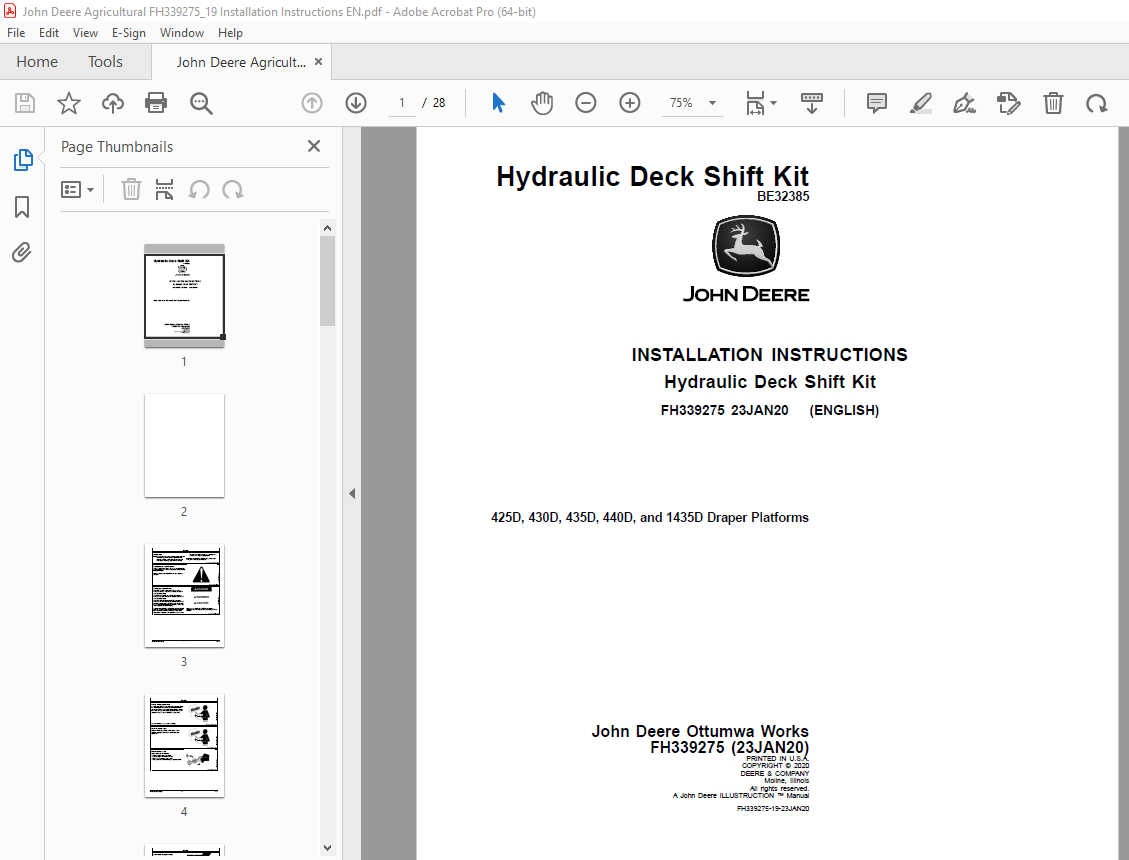The image size is (1129, 860).
Task: Click the page number input field
Action: (x=401, y=103)
